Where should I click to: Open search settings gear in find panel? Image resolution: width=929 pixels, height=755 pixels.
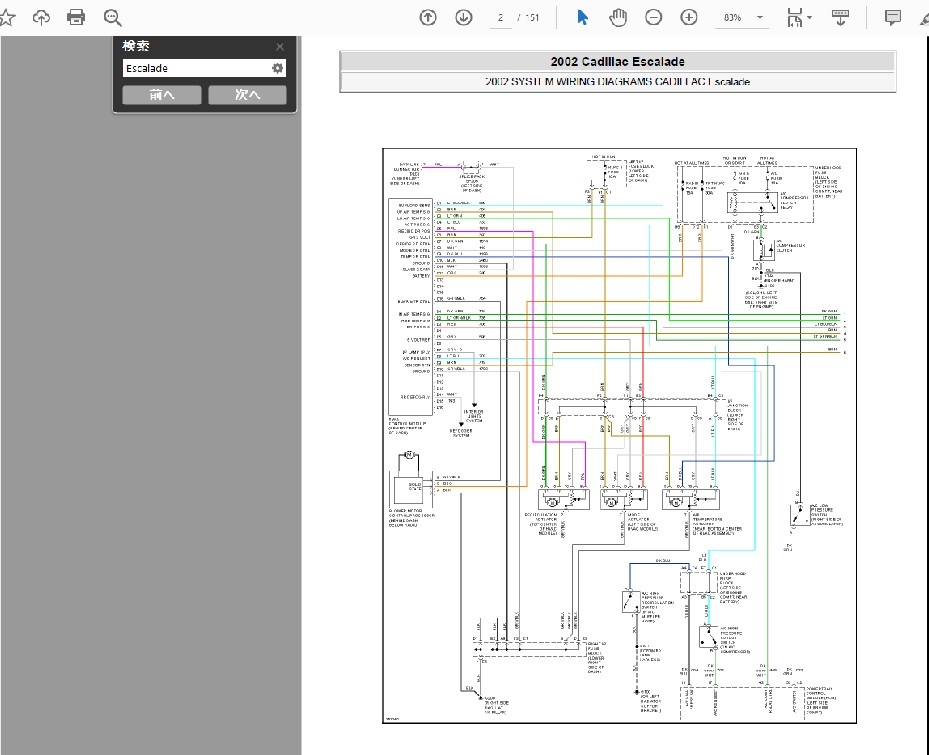(x=277, y=68)
